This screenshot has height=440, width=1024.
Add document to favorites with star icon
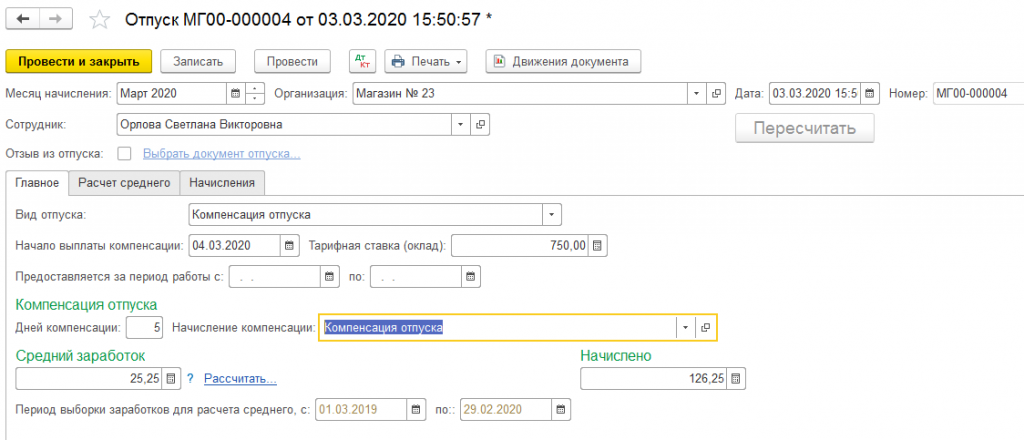(x=99, y=19)
